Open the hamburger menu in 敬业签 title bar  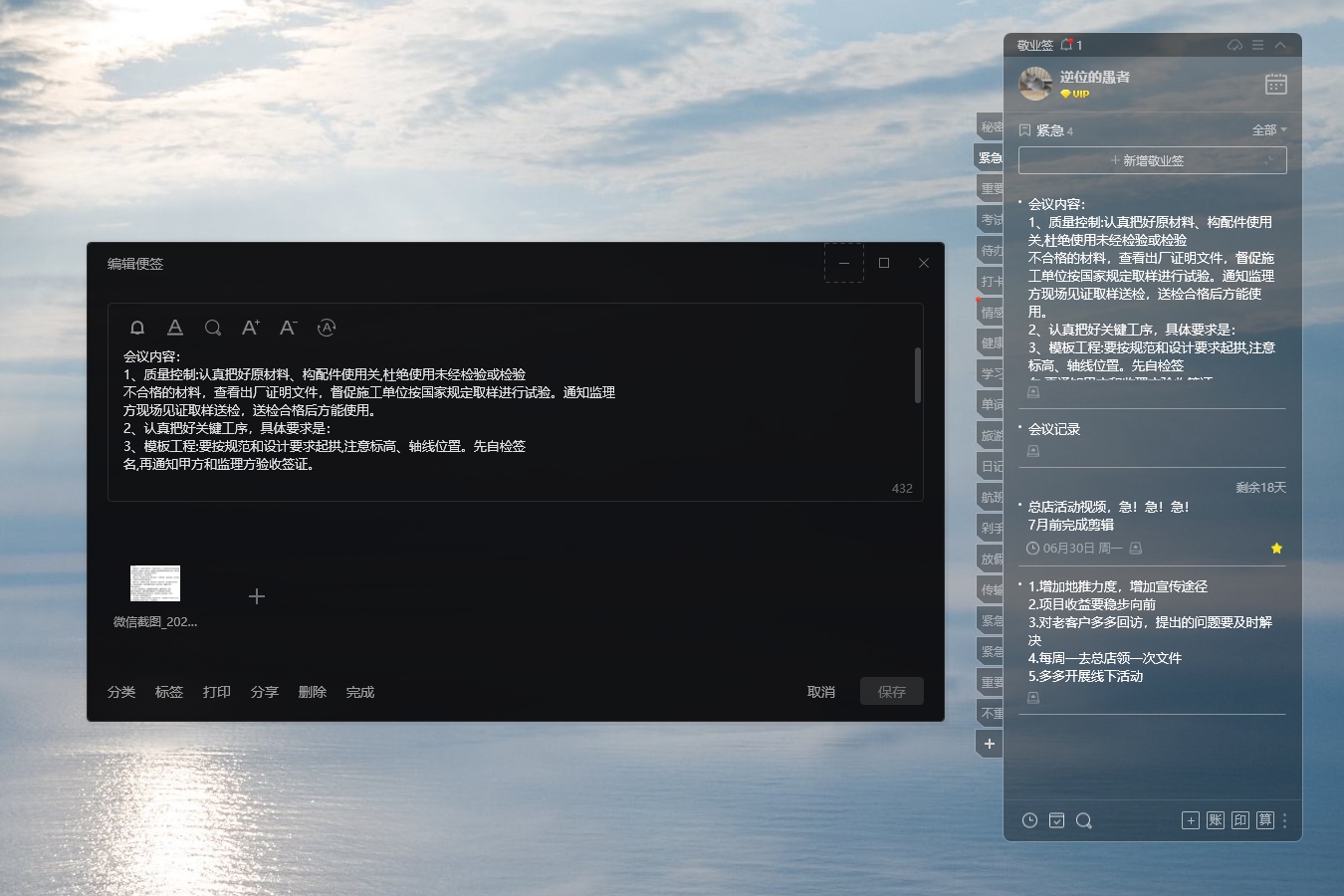coord(1257,46)
